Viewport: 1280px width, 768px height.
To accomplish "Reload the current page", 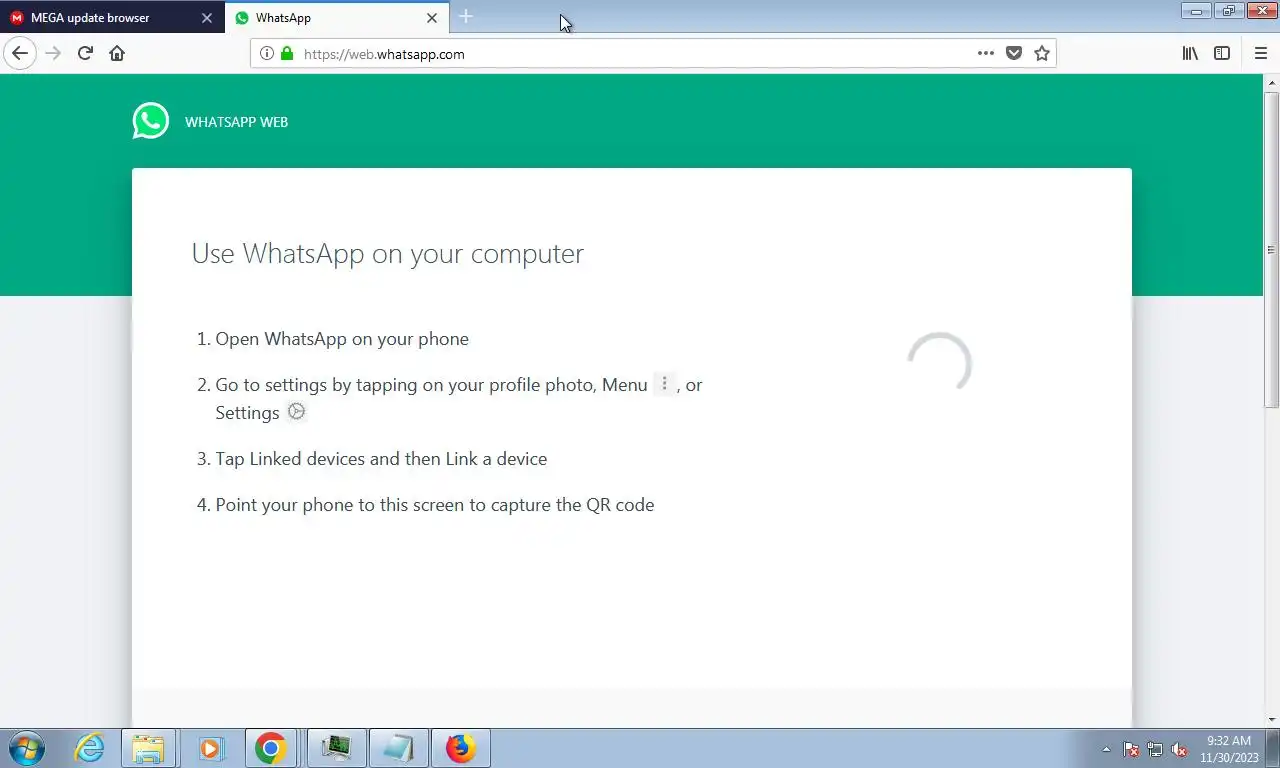I will point(85,54).
